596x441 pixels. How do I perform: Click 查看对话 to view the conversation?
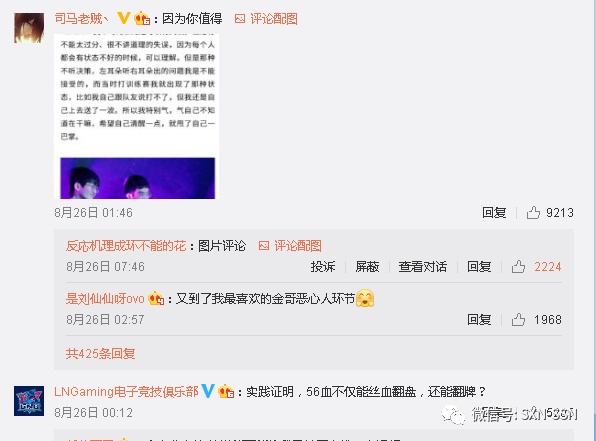(x=422, y=267)
